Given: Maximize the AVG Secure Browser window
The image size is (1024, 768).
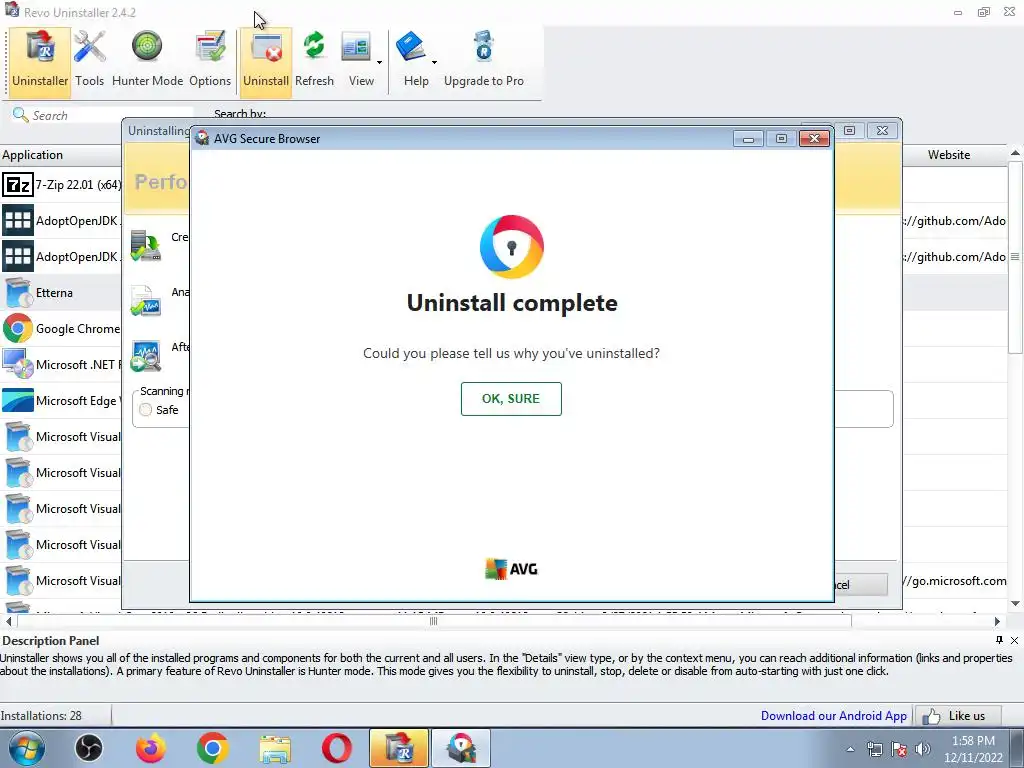Looking at the screenshot, I should tap(781, 138).
